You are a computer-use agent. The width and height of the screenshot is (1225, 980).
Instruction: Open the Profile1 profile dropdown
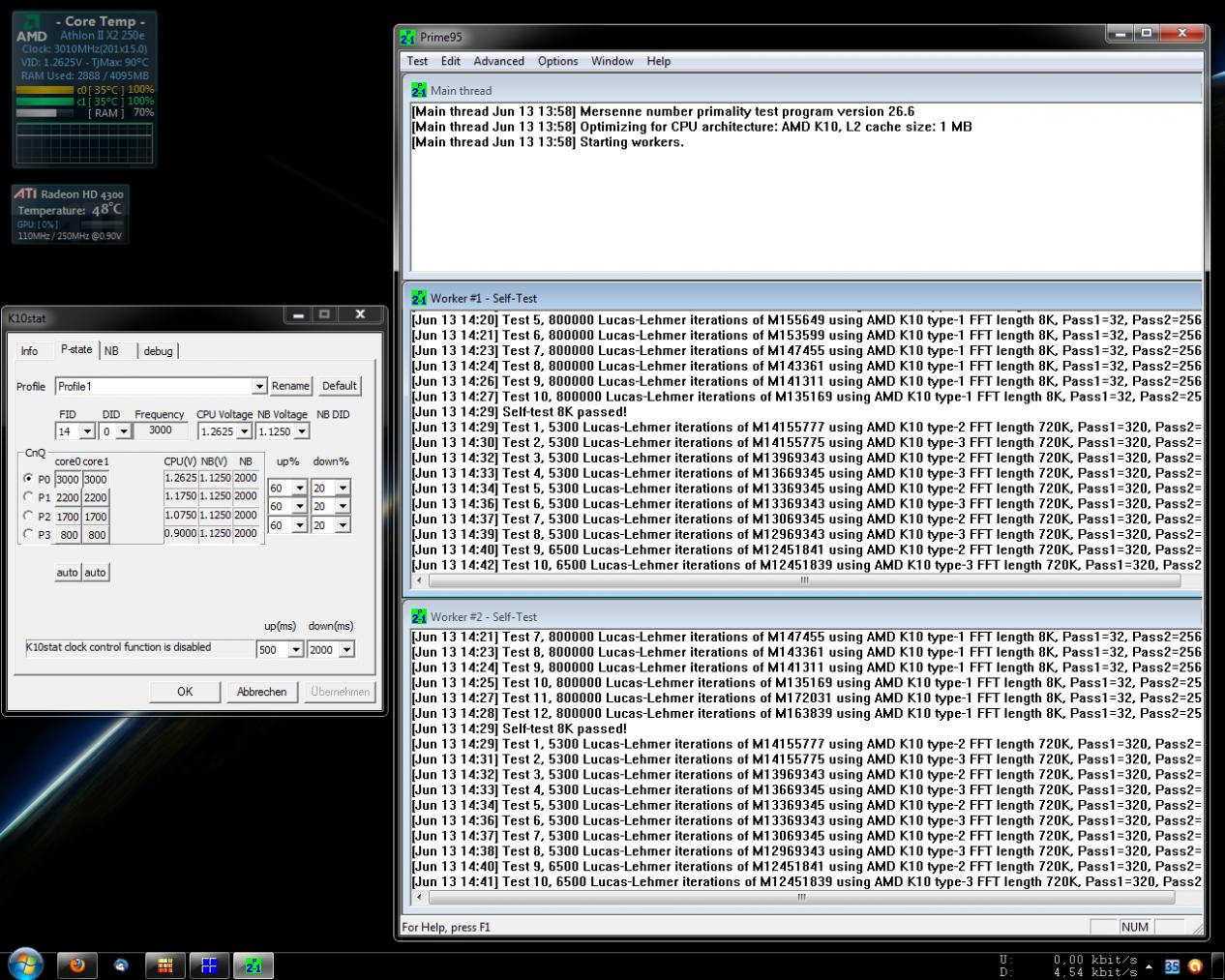point(258,386)
